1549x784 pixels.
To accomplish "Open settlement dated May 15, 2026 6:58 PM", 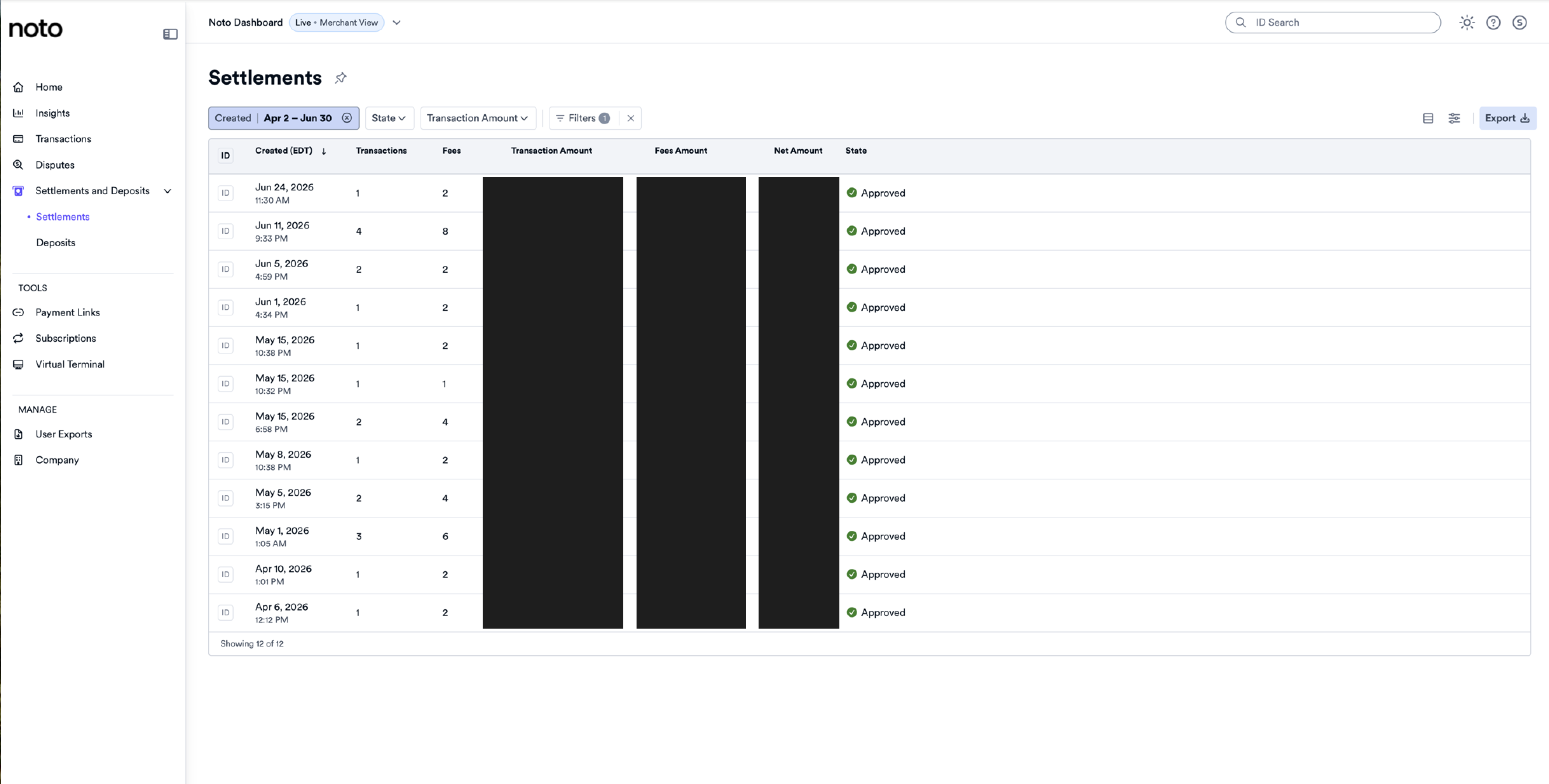I will point(869,422).
